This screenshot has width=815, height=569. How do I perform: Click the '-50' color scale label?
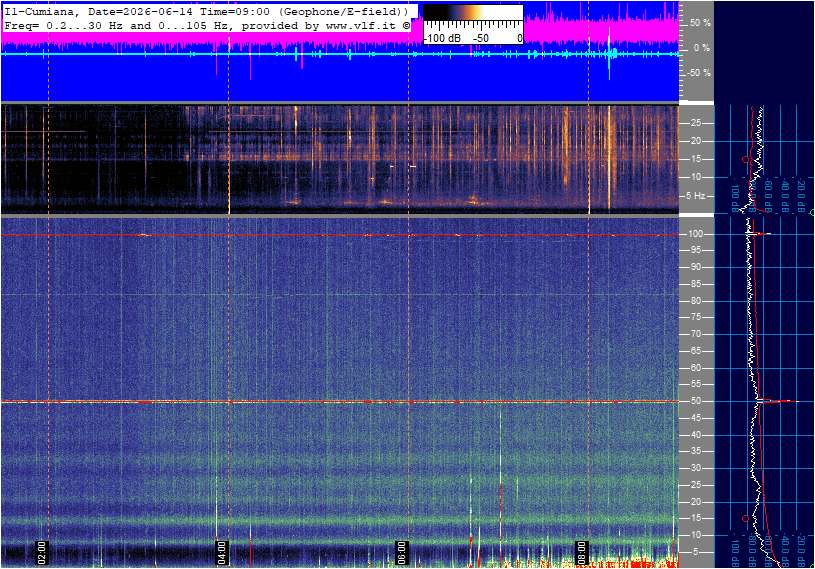coord(481,38)
